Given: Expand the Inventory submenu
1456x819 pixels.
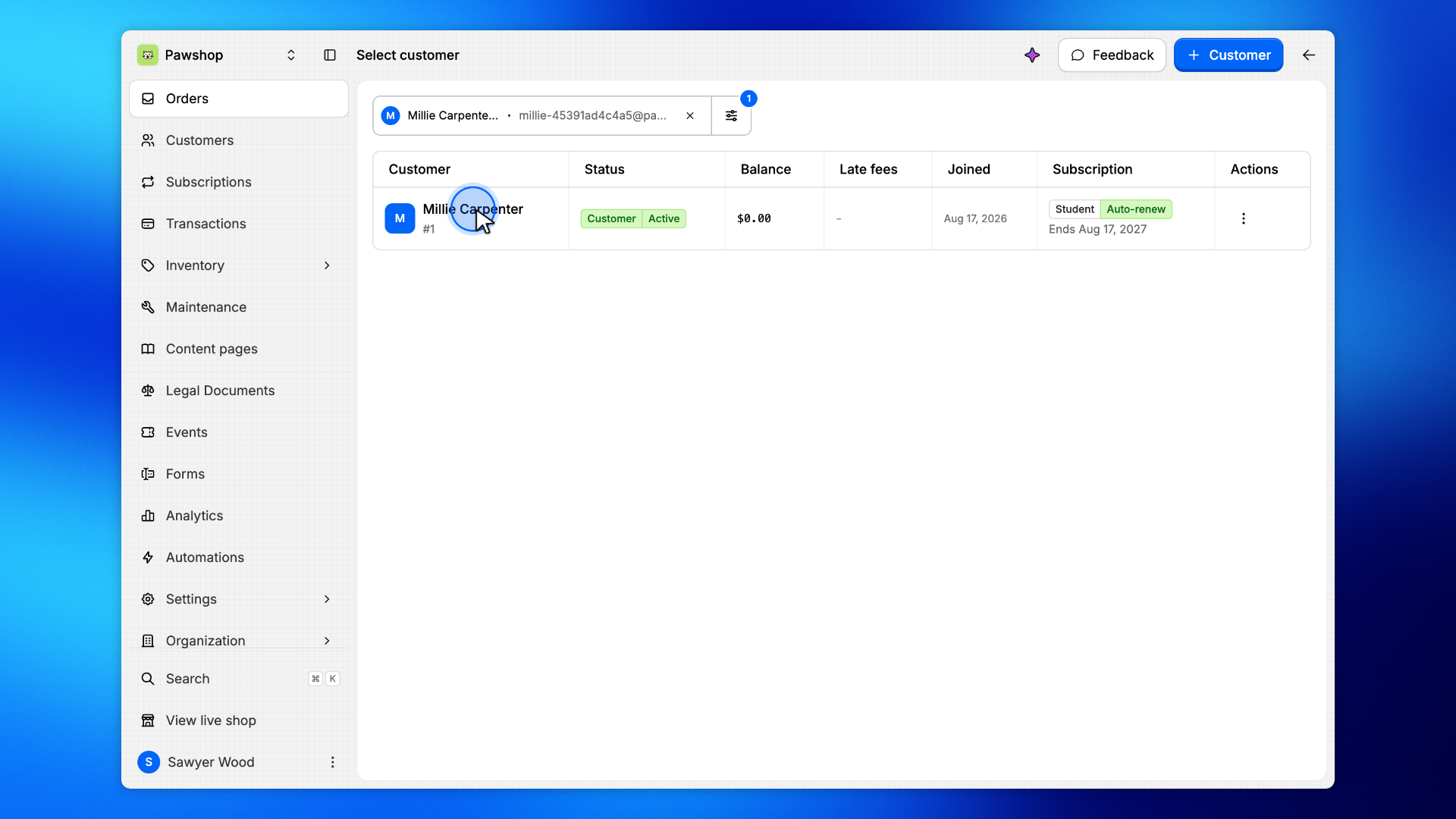Looking at the screenshot, I should (327, 265).
